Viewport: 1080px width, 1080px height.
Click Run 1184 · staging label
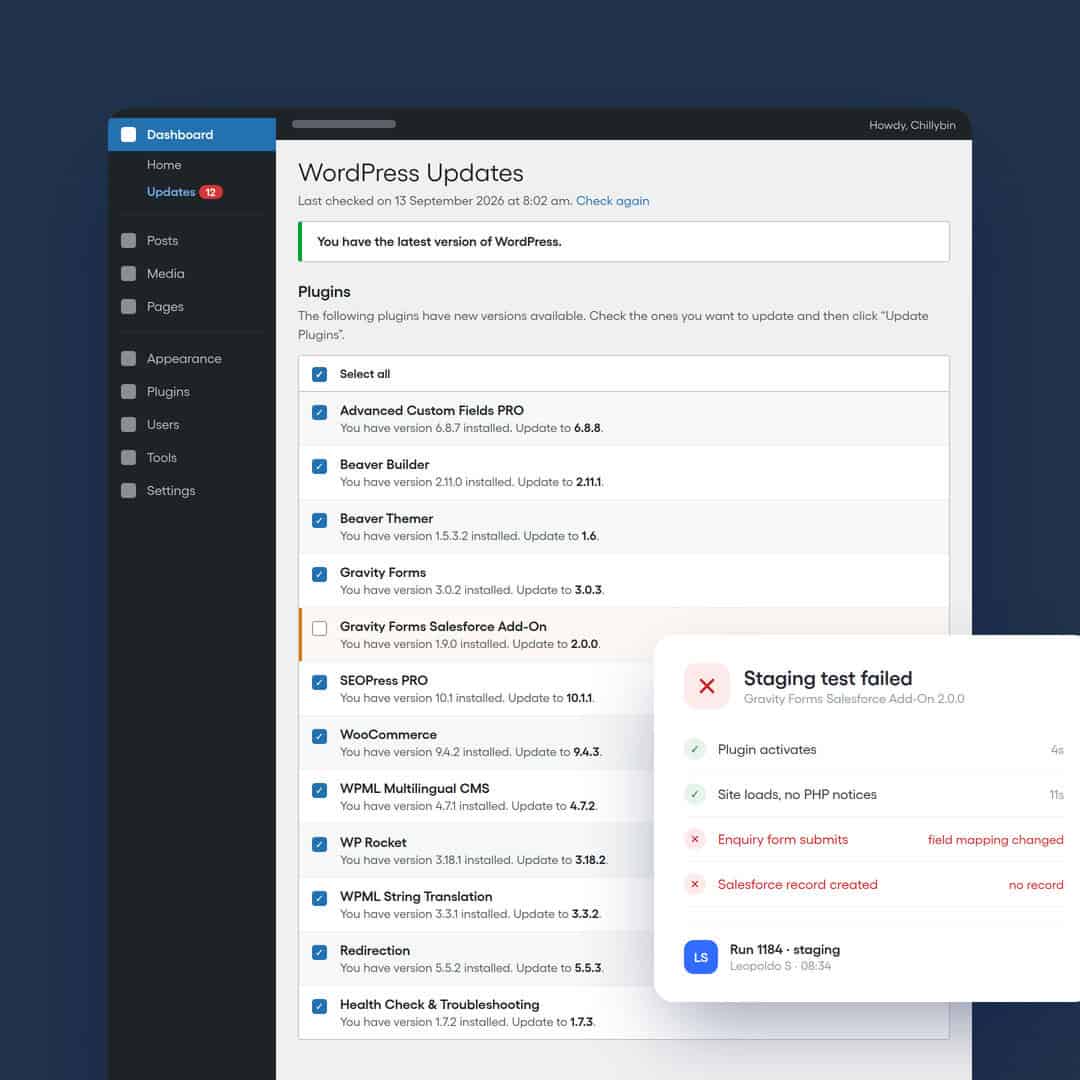[x=785, y=949]
